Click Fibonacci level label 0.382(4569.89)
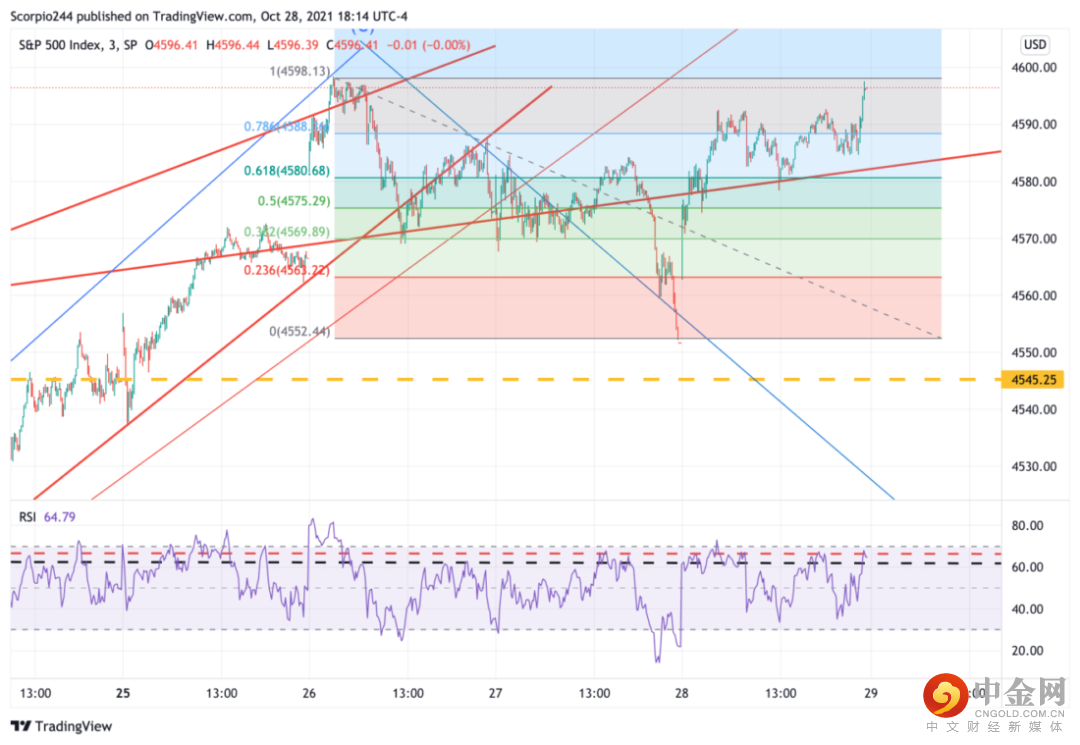The height and width of the screenshot is (745, 1080). coord(287,232)
